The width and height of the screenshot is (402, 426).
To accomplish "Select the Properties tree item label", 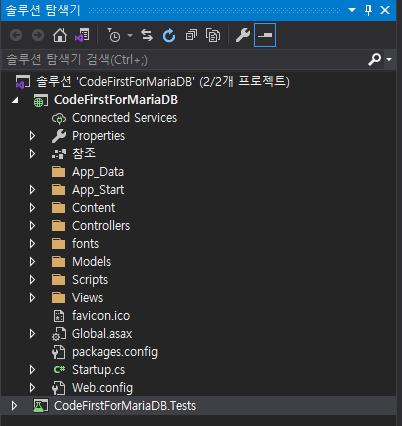I will tap(98, 136).
